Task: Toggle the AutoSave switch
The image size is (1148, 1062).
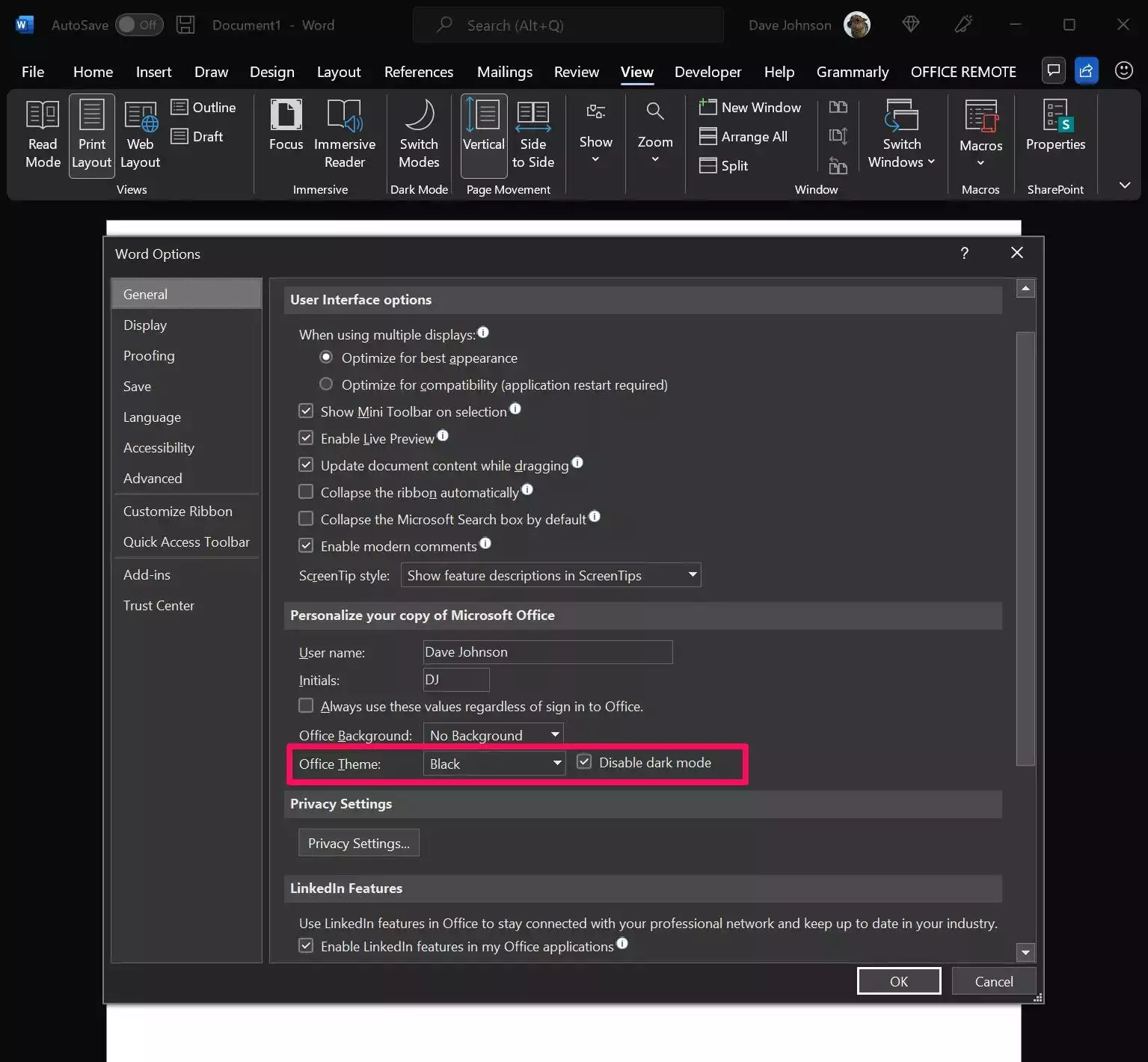Action: [x=139, y=25]
